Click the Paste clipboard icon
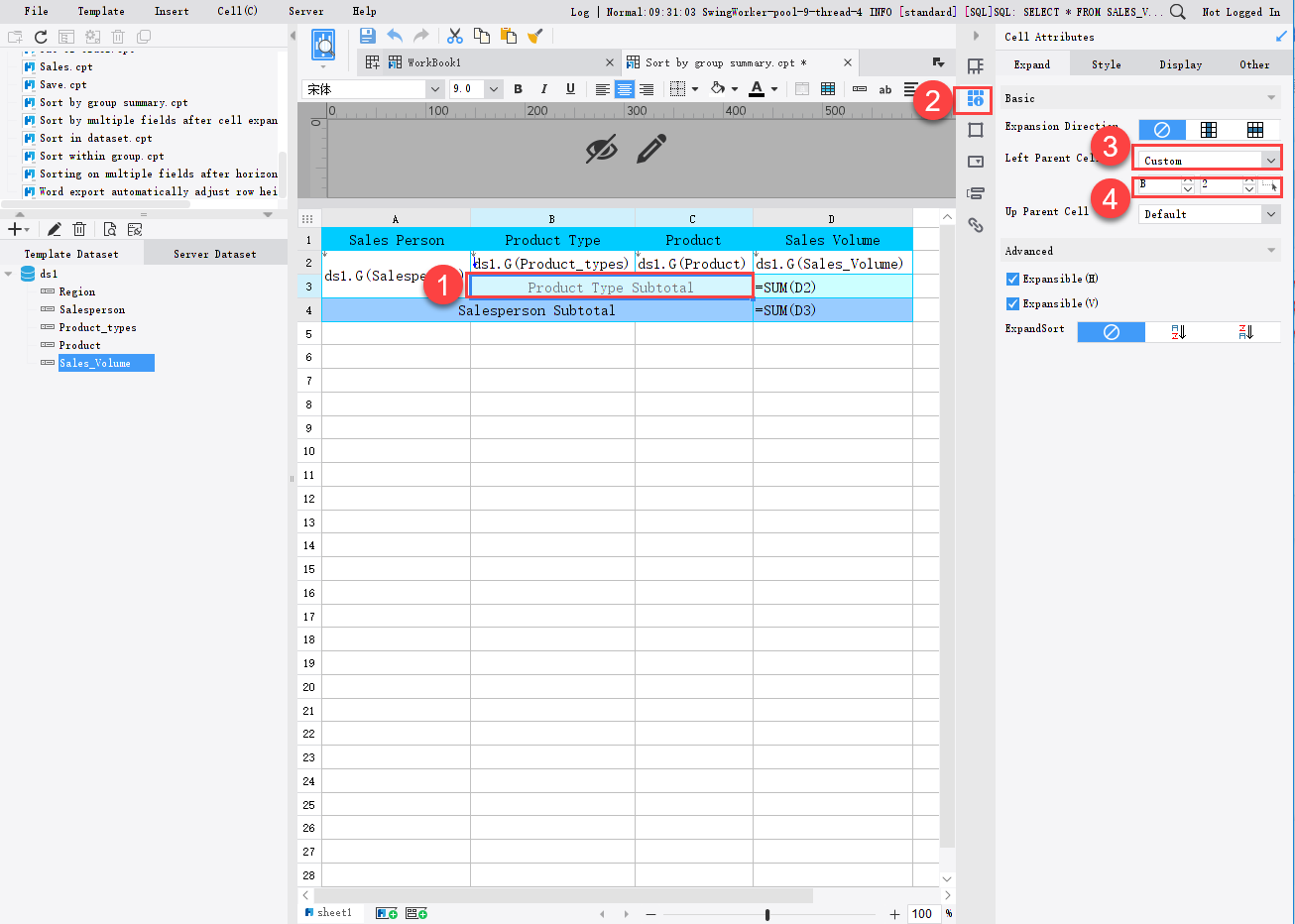The width and height of the screenshot is (1295, 924). point(509,36)
